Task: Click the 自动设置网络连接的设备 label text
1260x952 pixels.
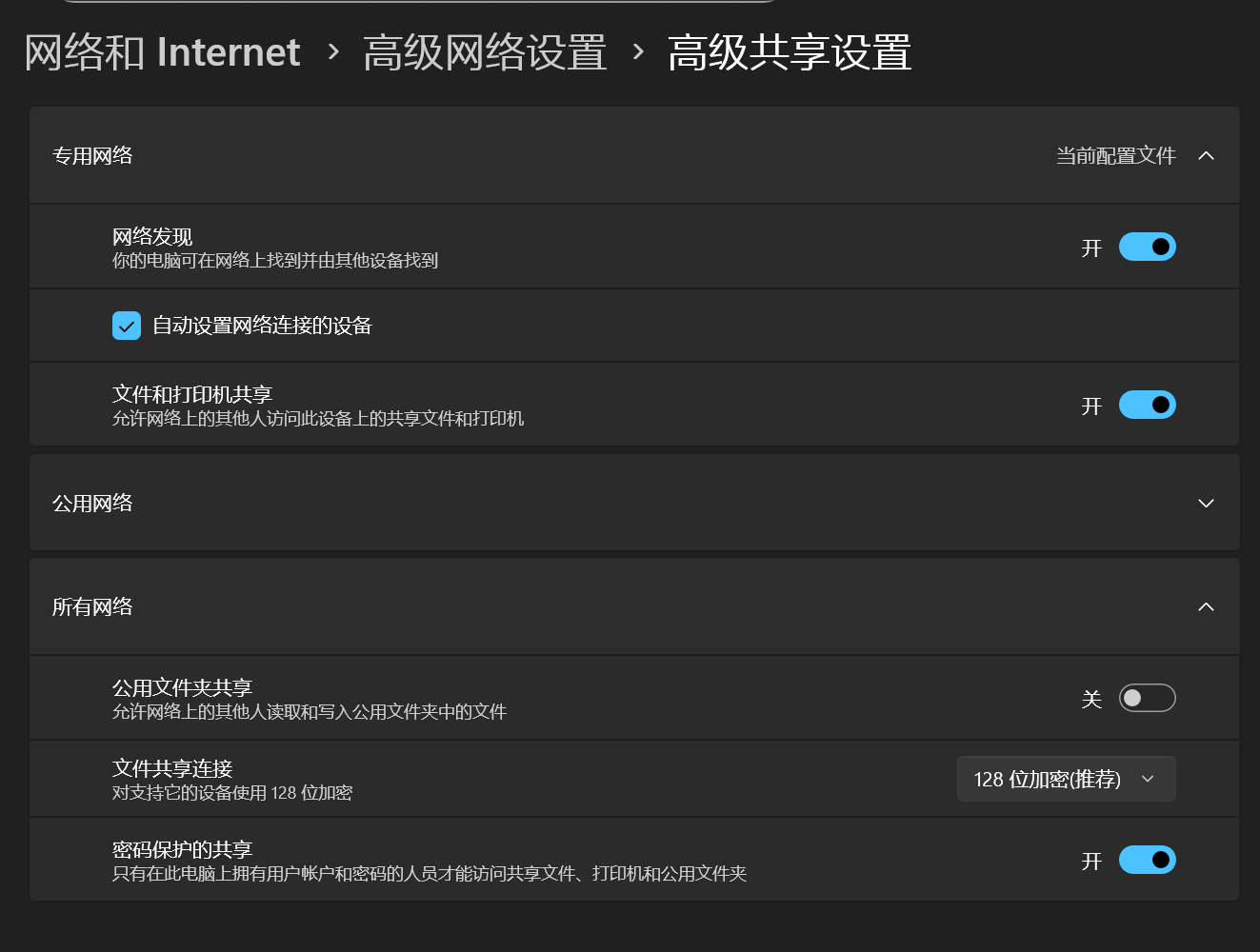Action: pyautogui.click(x=262, y=326)
